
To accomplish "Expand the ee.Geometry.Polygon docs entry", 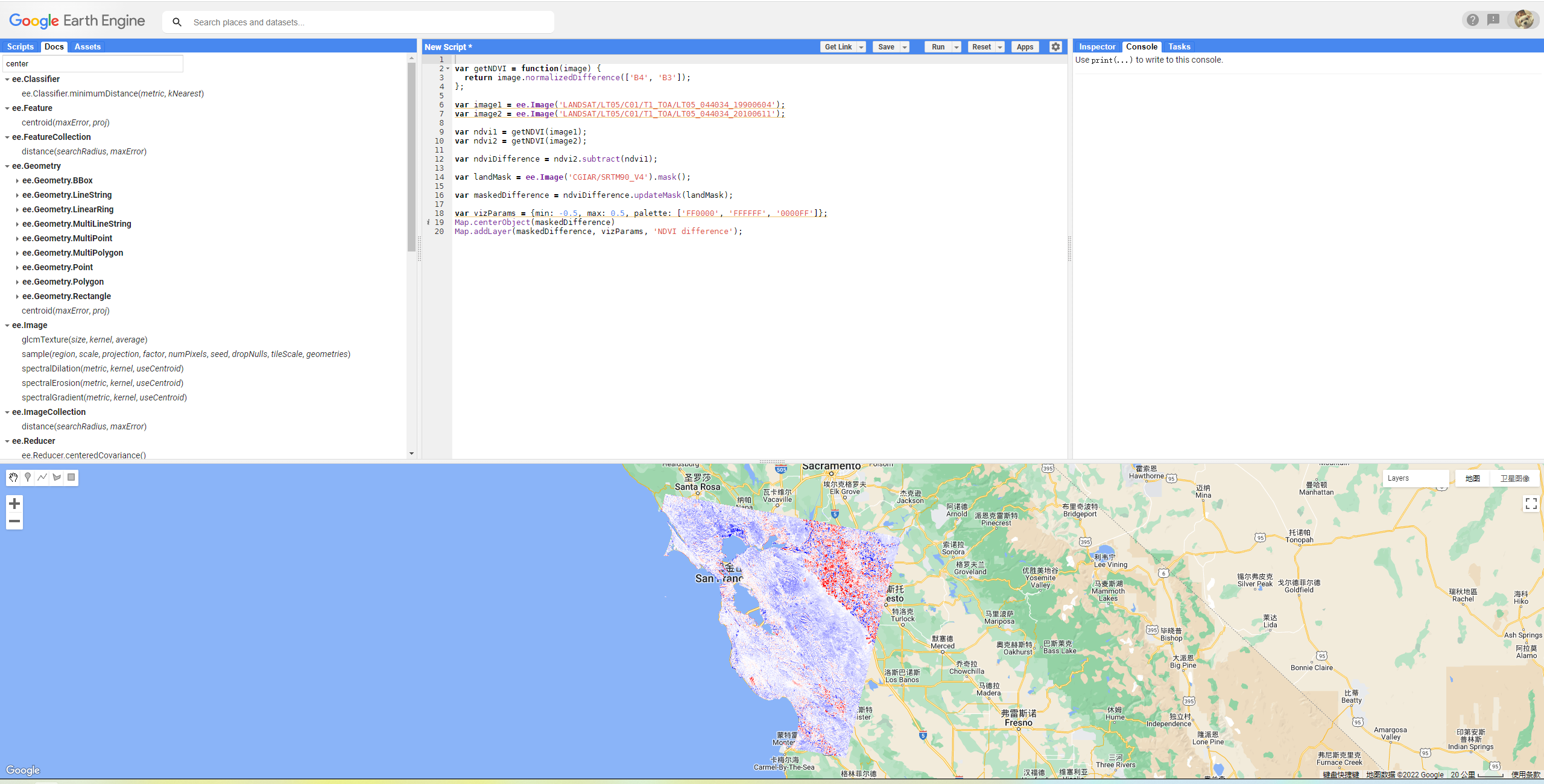I will (x=17, y=282).
